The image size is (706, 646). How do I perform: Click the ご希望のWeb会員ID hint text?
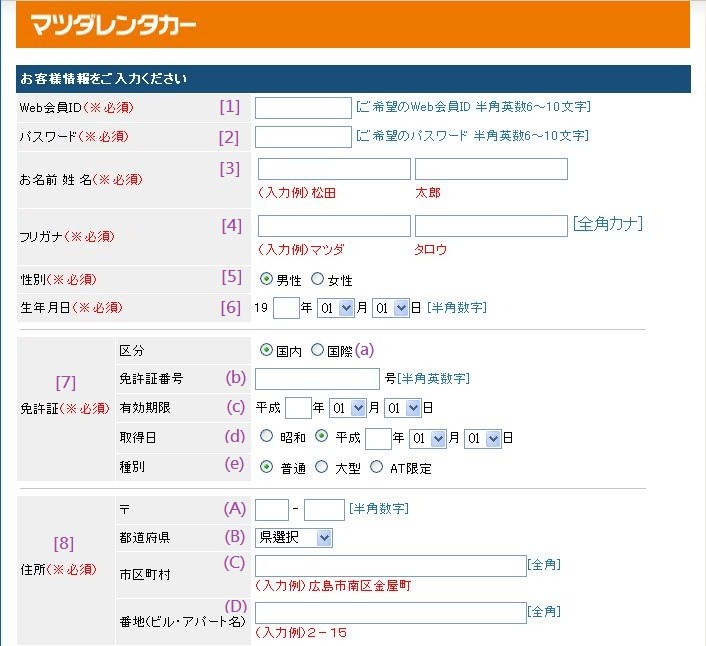point(473,107)
